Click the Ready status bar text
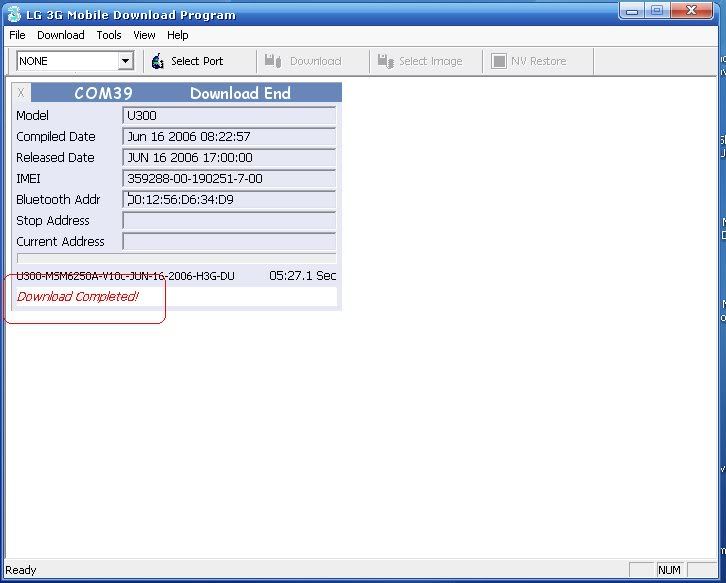 pos(20,570)
